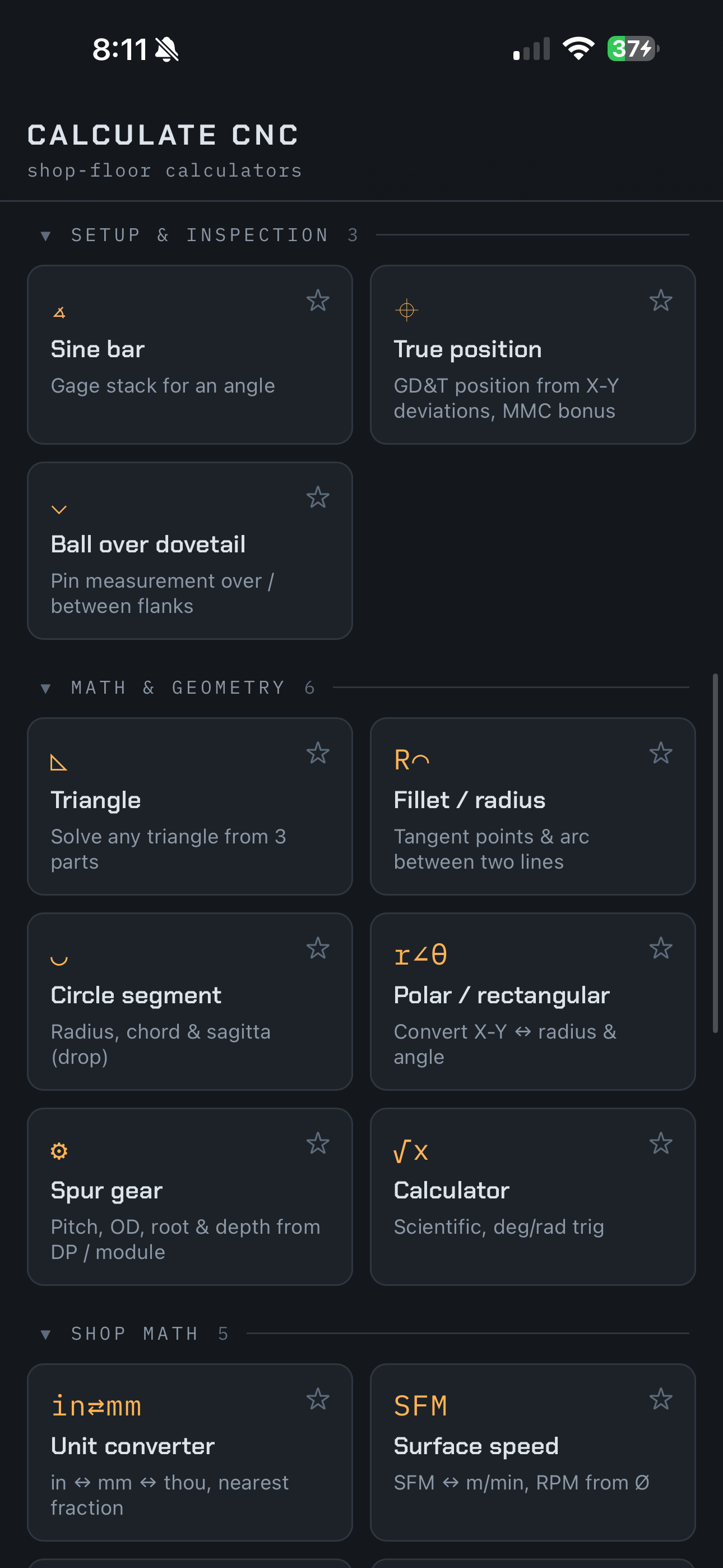The image size is (723, 1568).
Task: Tap the Spur gear cog icon
Action: (x=59, y=1151)
